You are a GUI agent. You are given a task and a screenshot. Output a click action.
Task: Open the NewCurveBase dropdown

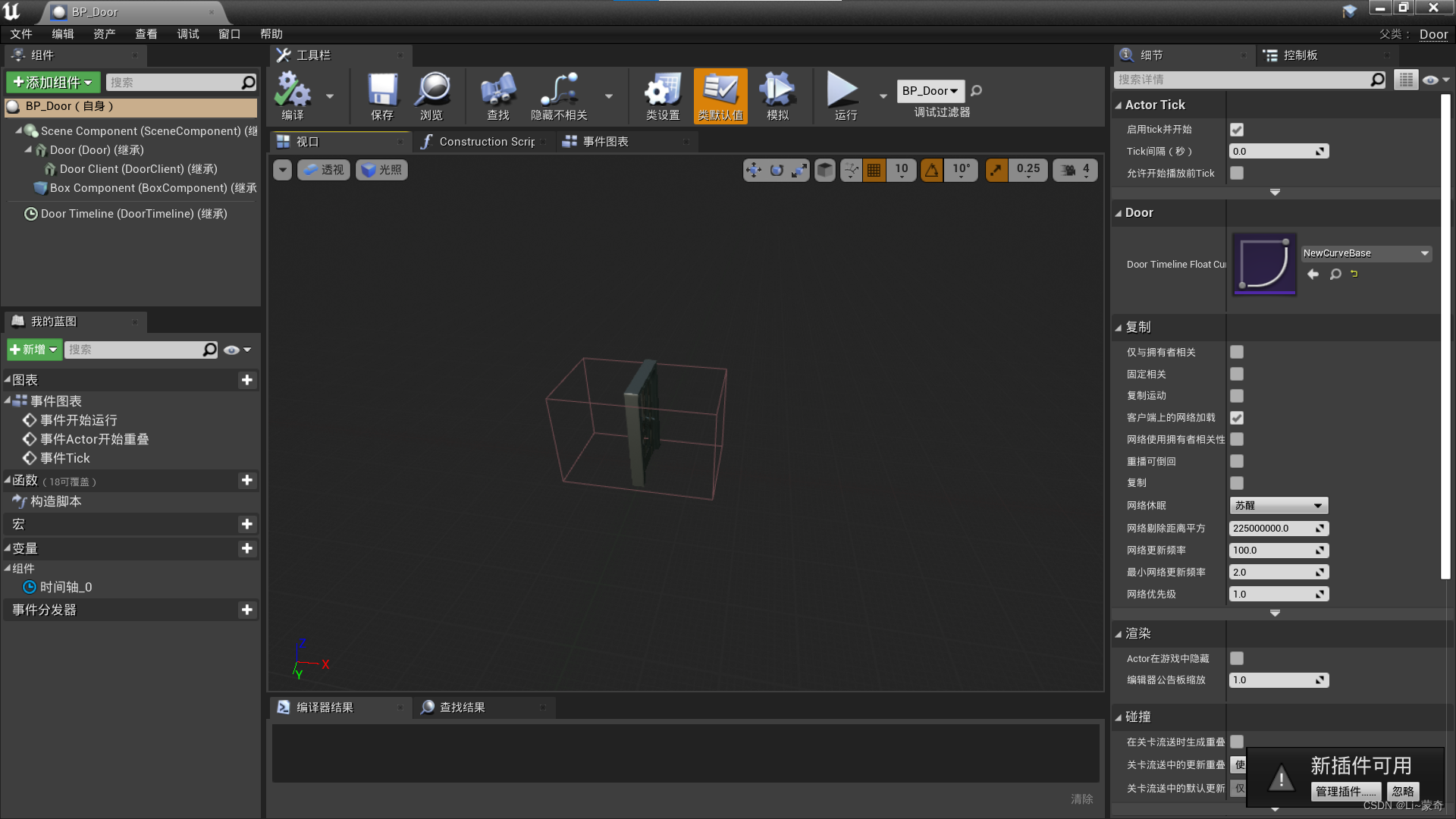pyautogui.click(x=1365, y=253)
